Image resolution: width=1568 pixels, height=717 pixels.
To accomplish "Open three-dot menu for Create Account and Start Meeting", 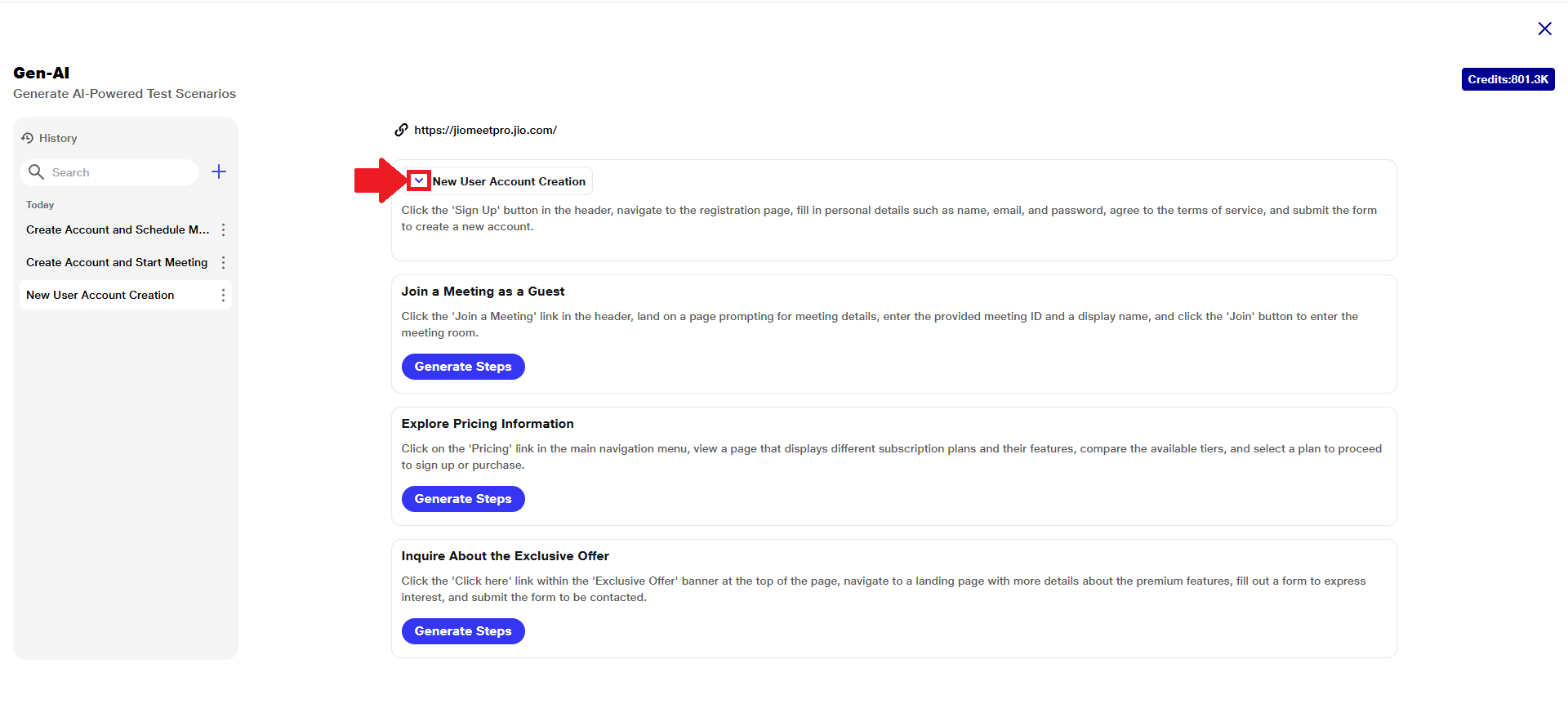I will click(x=223, y=263).
